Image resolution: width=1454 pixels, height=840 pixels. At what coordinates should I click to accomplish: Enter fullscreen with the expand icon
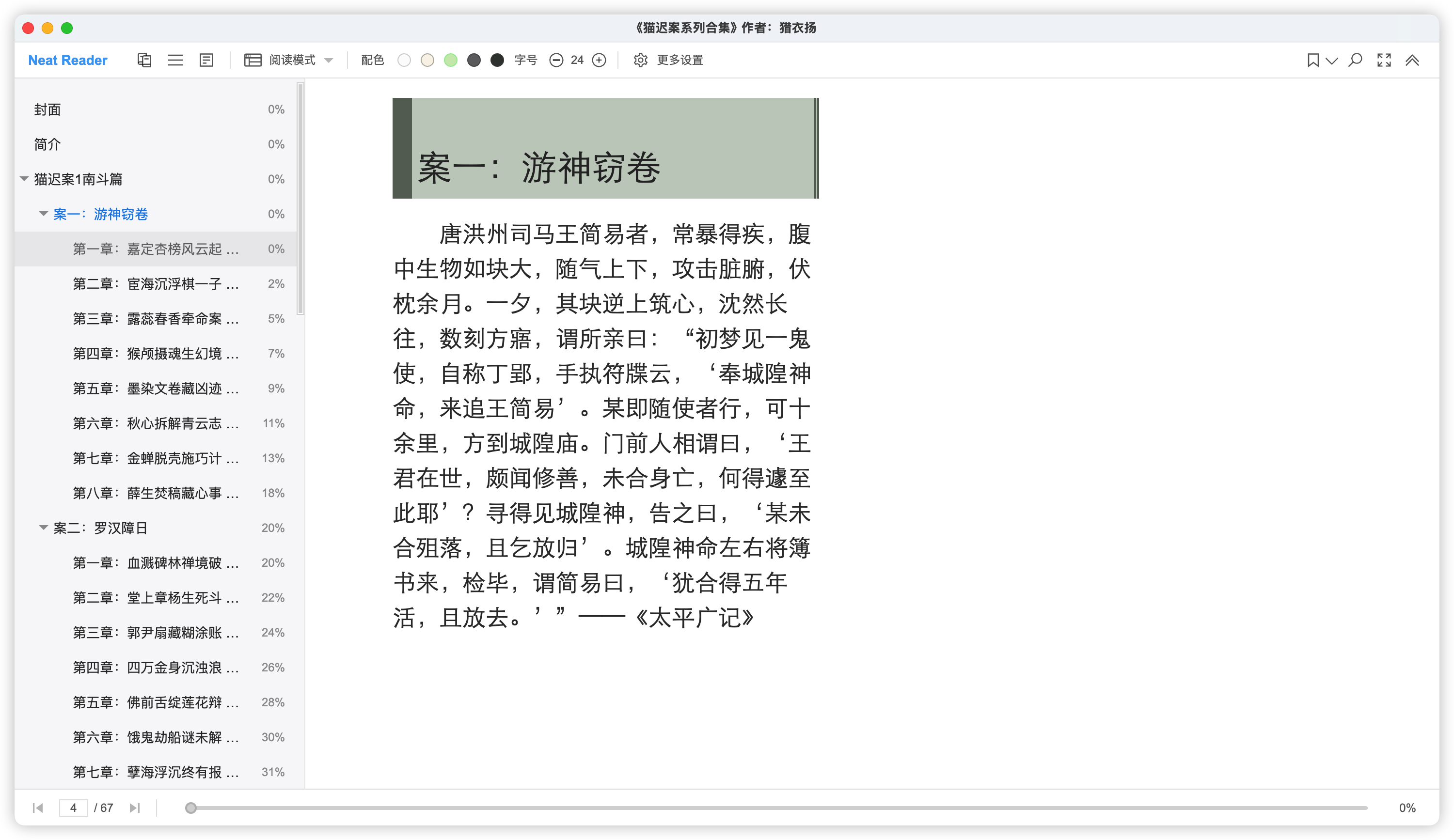click(x=1384, y=60)
